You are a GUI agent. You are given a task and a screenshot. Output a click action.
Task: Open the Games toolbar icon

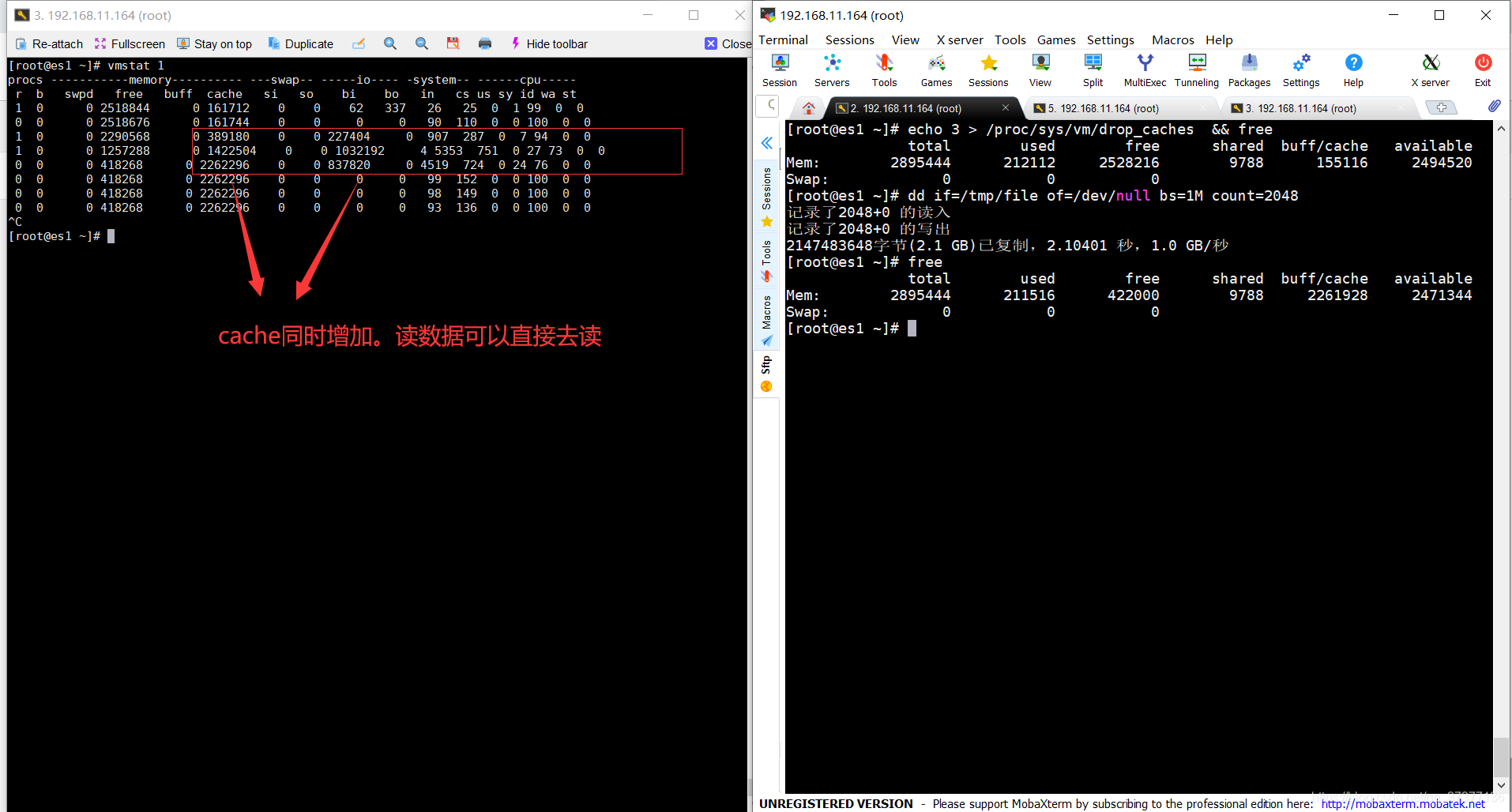[x=936, y=70]
